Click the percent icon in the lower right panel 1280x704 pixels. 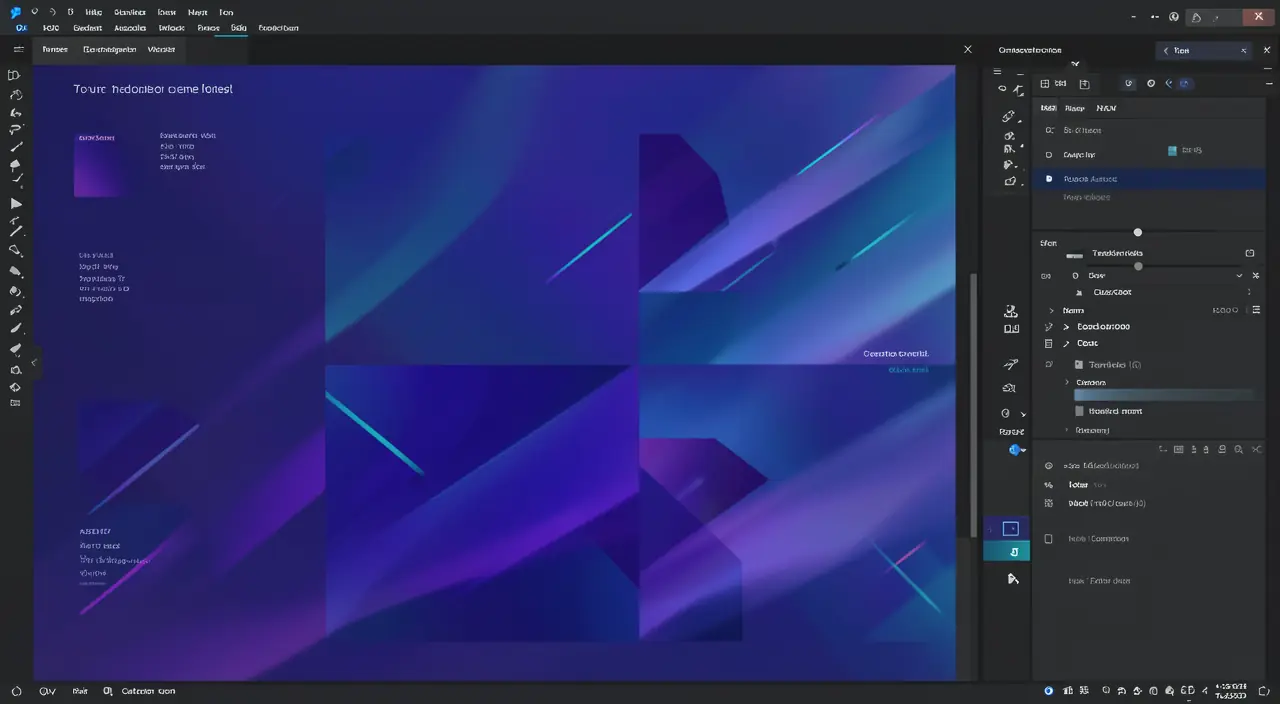click(x=1048, y=485)
